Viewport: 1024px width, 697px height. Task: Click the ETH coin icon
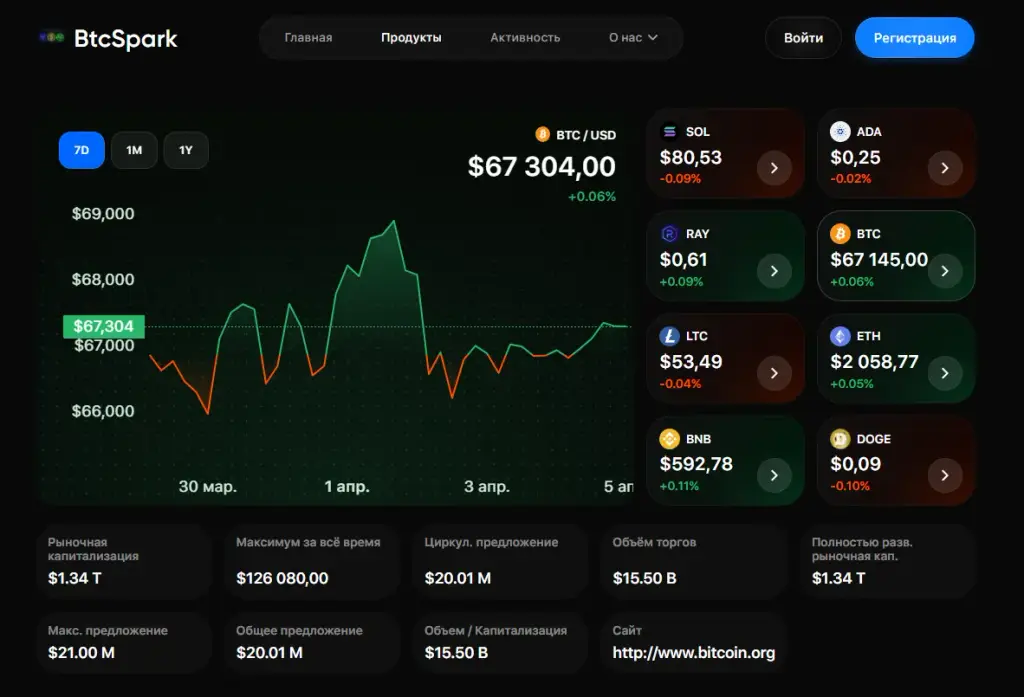click(x=840, y=336)
